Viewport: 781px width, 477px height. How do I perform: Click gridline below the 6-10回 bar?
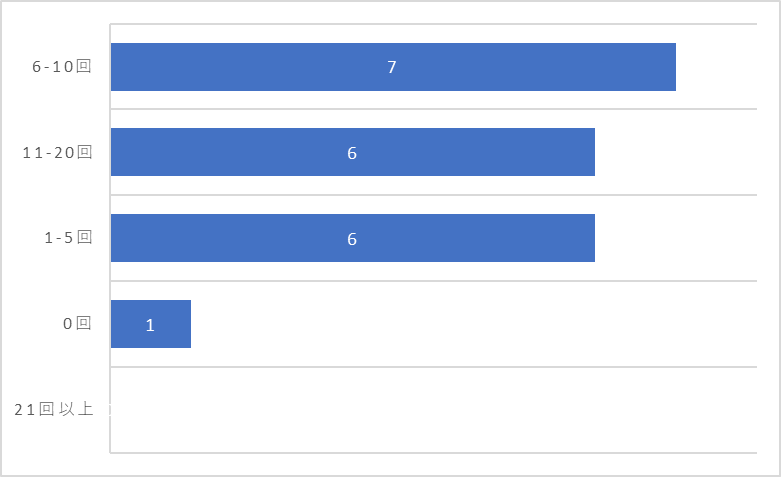point(433,109)
